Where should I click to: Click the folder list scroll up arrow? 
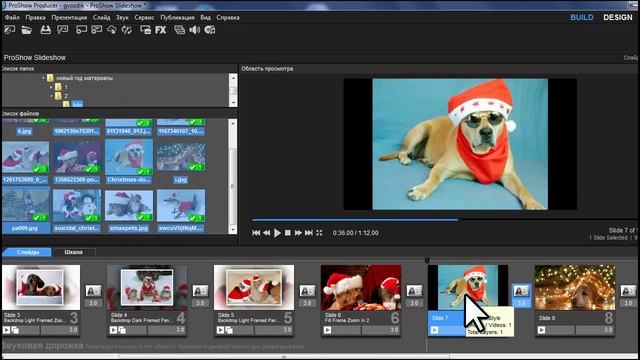click(x=233, y=78)
